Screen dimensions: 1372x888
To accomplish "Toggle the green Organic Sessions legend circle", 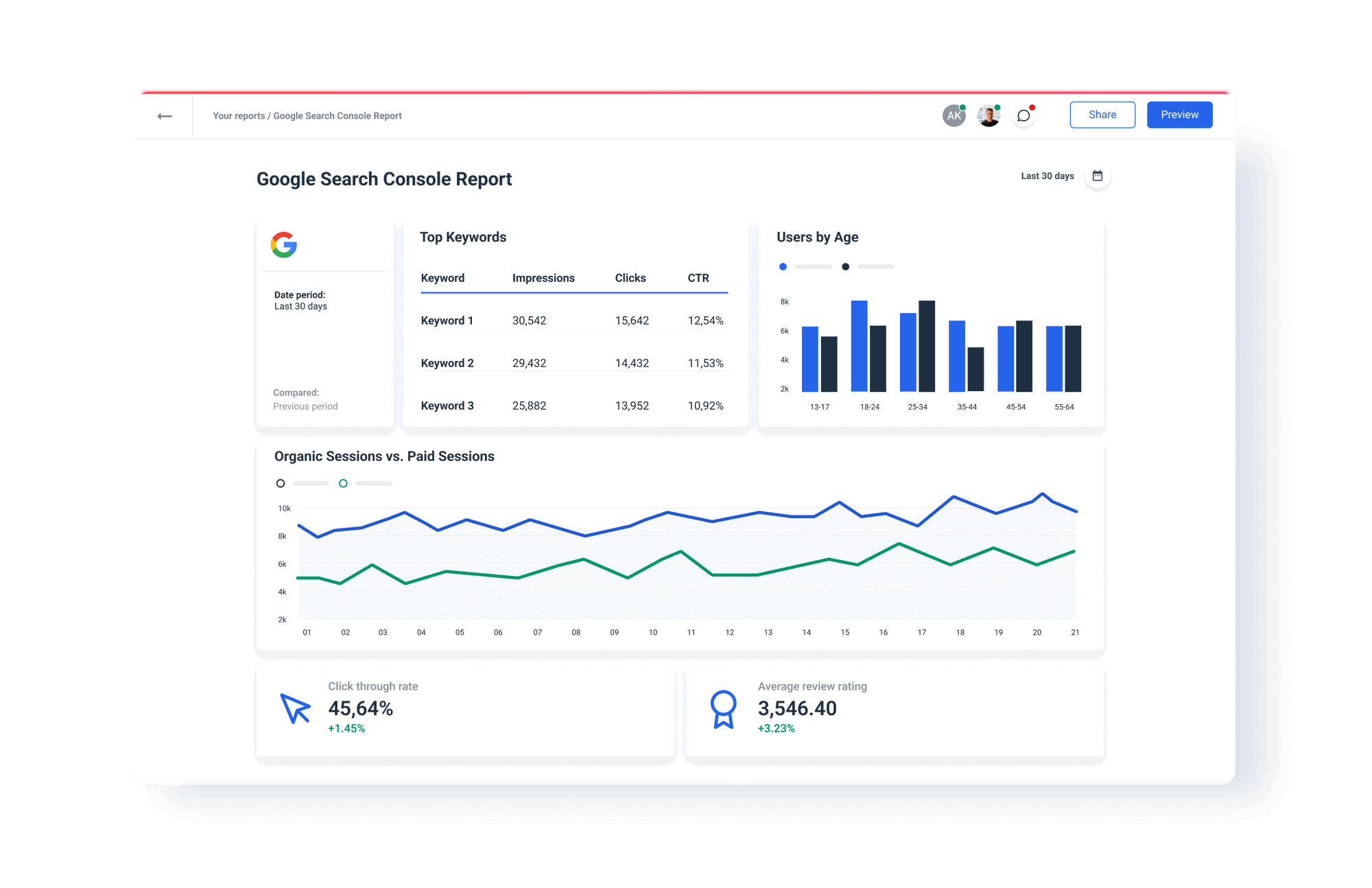I will point(343,483).
